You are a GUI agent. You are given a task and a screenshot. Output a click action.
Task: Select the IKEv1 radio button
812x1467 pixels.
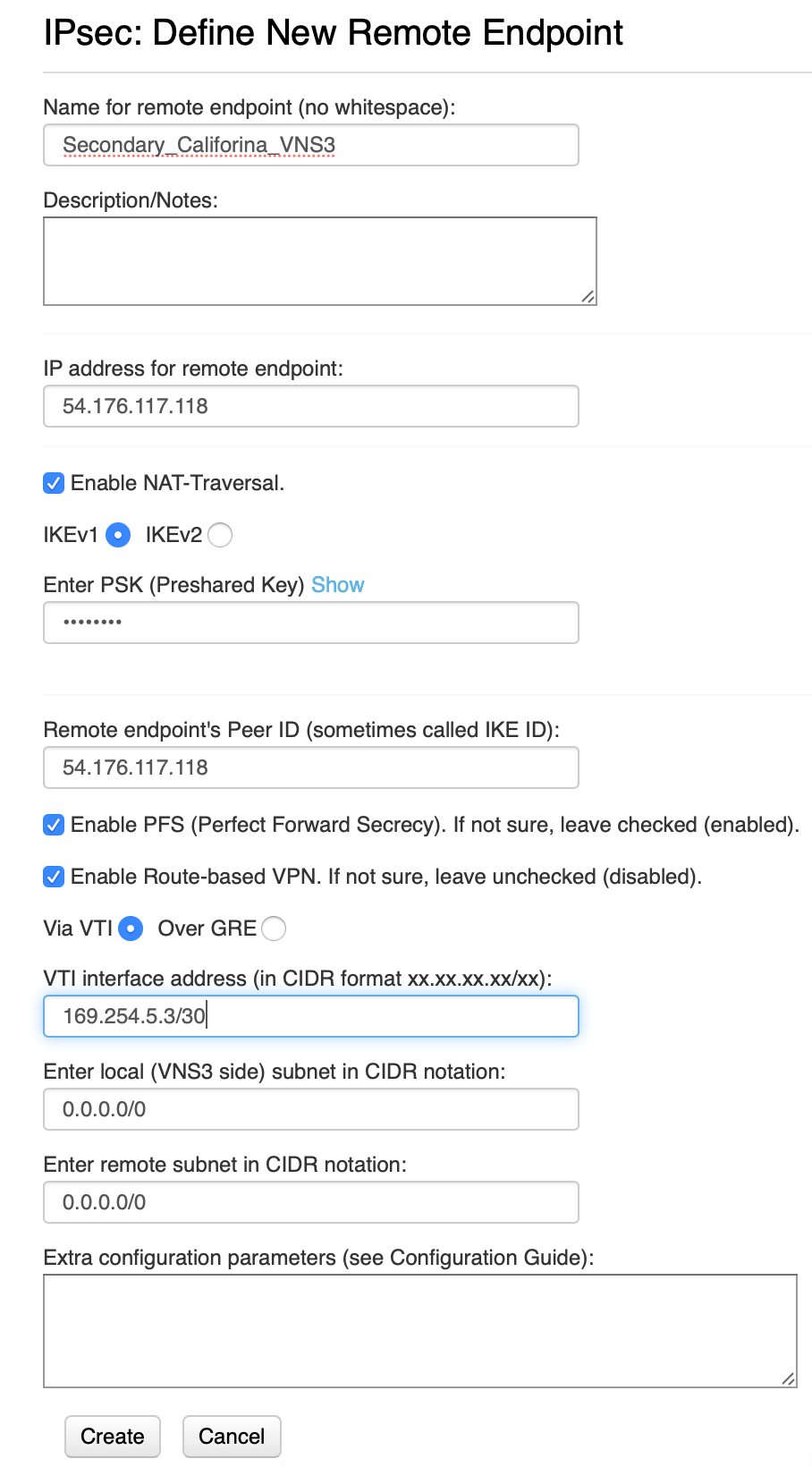tap(118, 535)
